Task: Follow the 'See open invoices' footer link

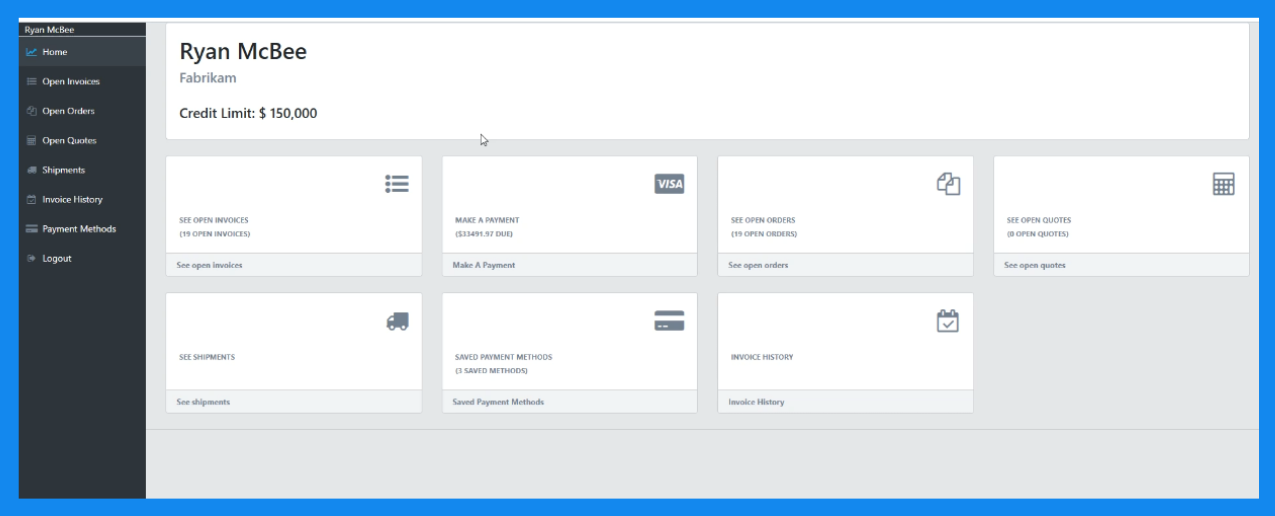Action: tap(209, 266)
